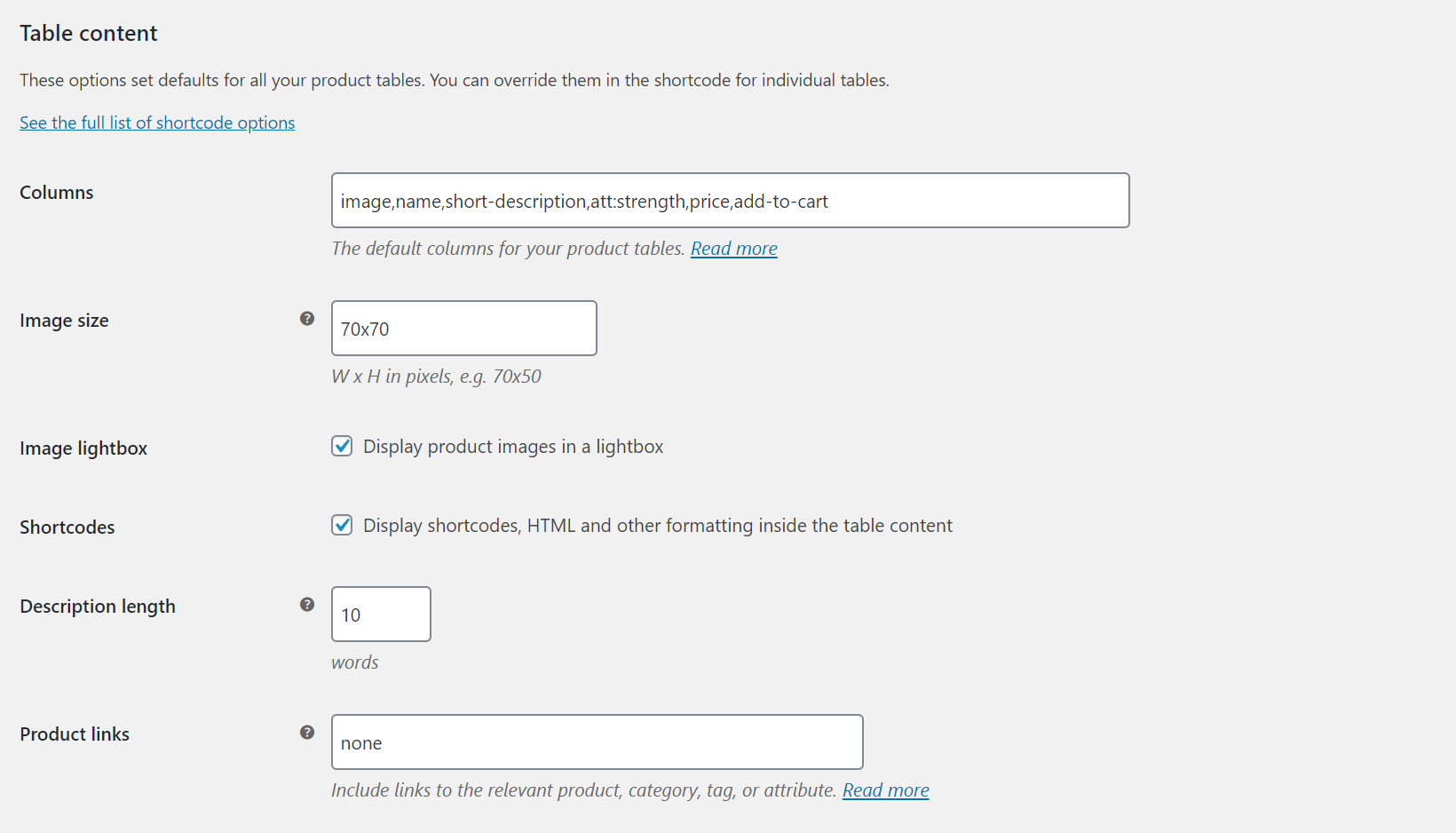1456x833 pixels.
Task: Click into the Image size field
Action: tap(463, 329)
